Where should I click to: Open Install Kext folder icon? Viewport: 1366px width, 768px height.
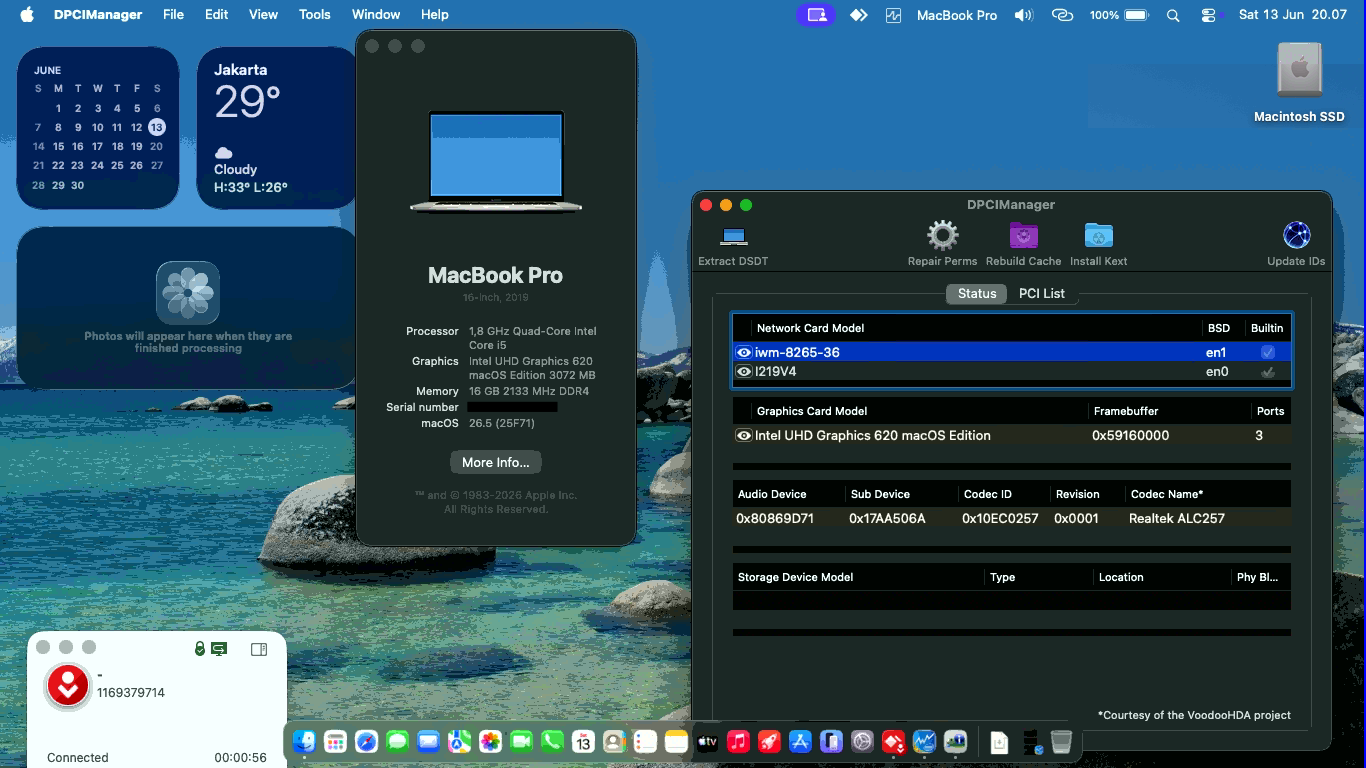(x=1098, y=236)
